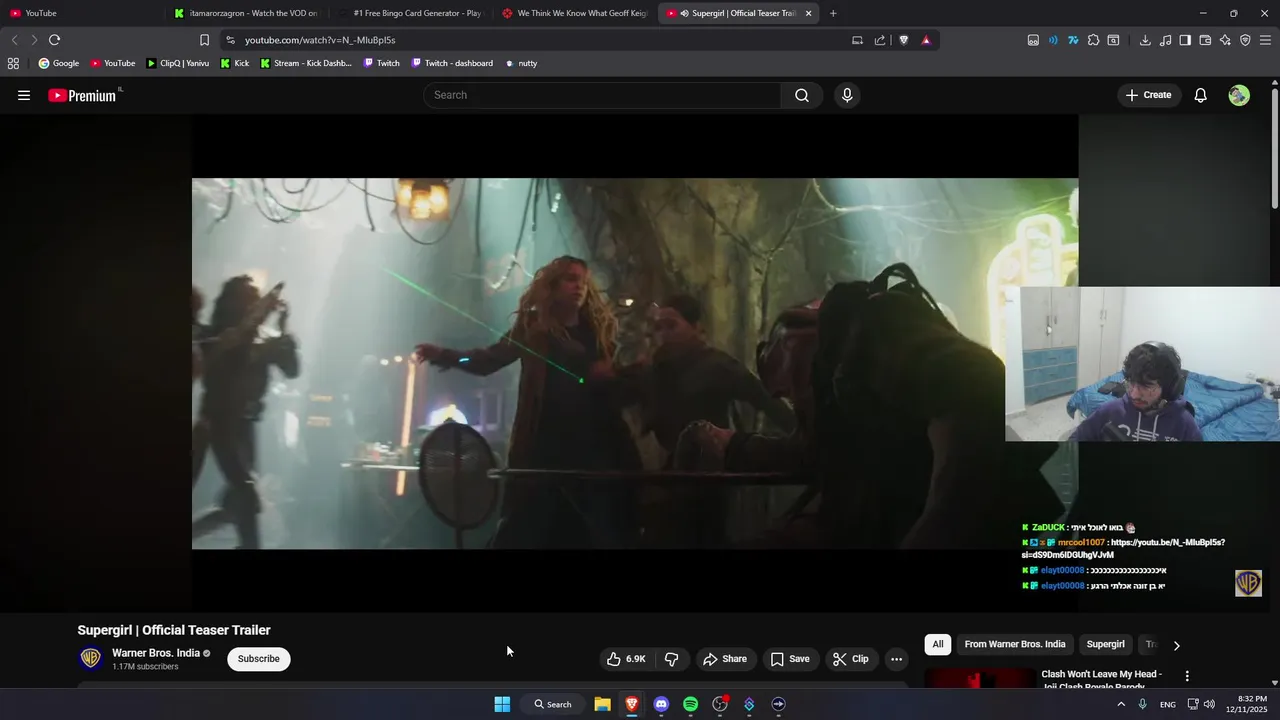Open browser downloads icon
1280x720 pixels.
pos(1145,40)
